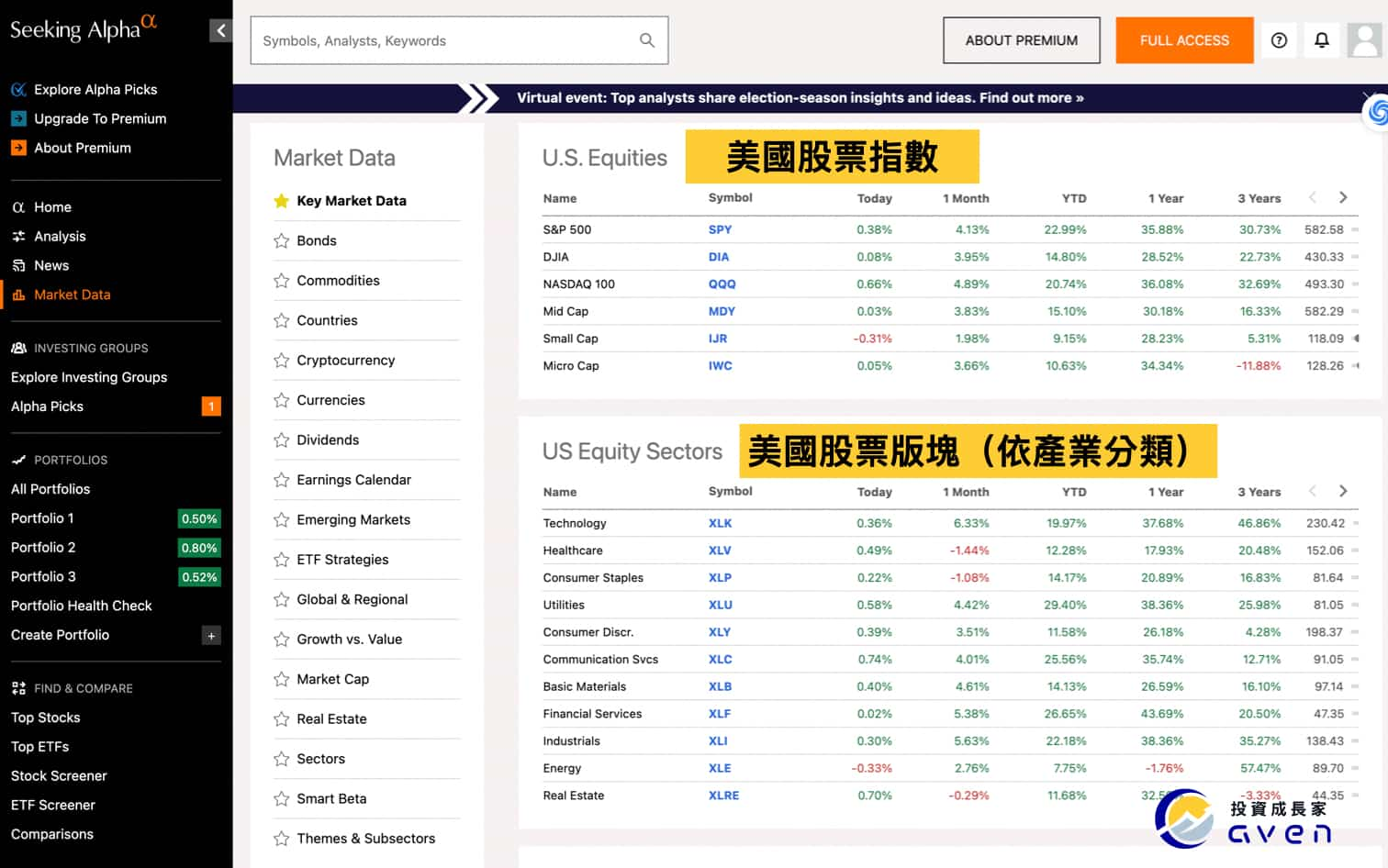This screenshot has width=1388, height=868.
Task: Open the user profile avatar
Action: tap(1365, 40)
